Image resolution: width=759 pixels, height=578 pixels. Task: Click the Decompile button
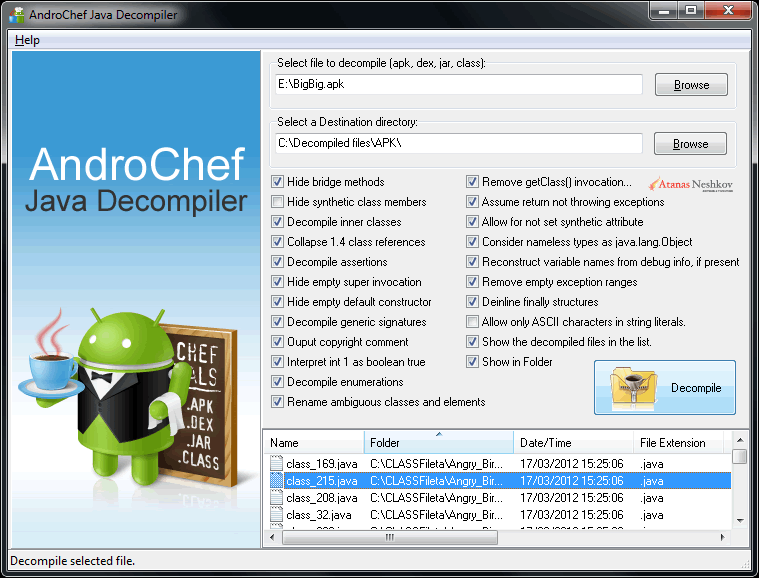click(x=665, y=387)
